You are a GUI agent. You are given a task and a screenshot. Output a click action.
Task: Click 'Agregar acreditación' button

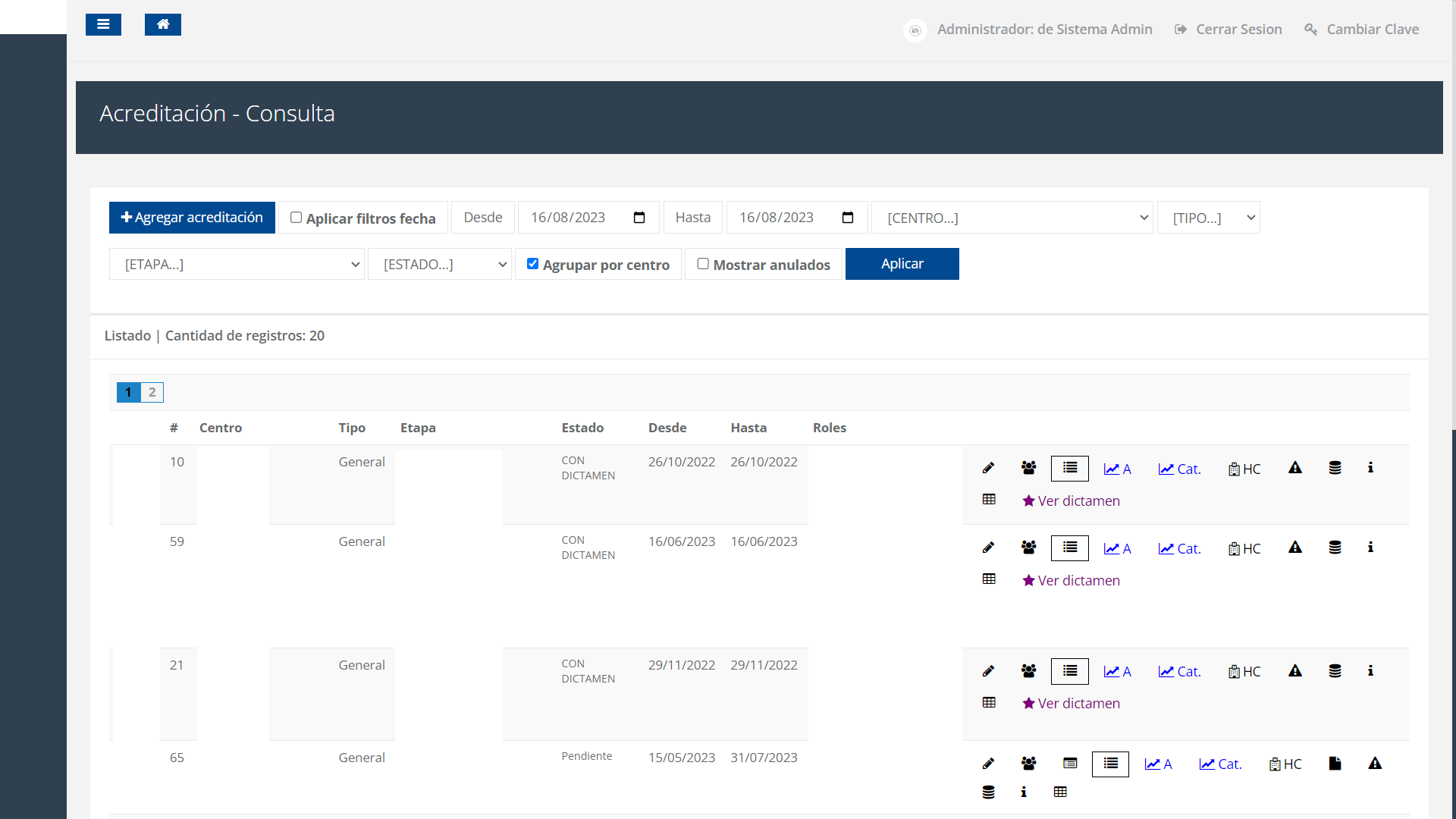point(192,218)
